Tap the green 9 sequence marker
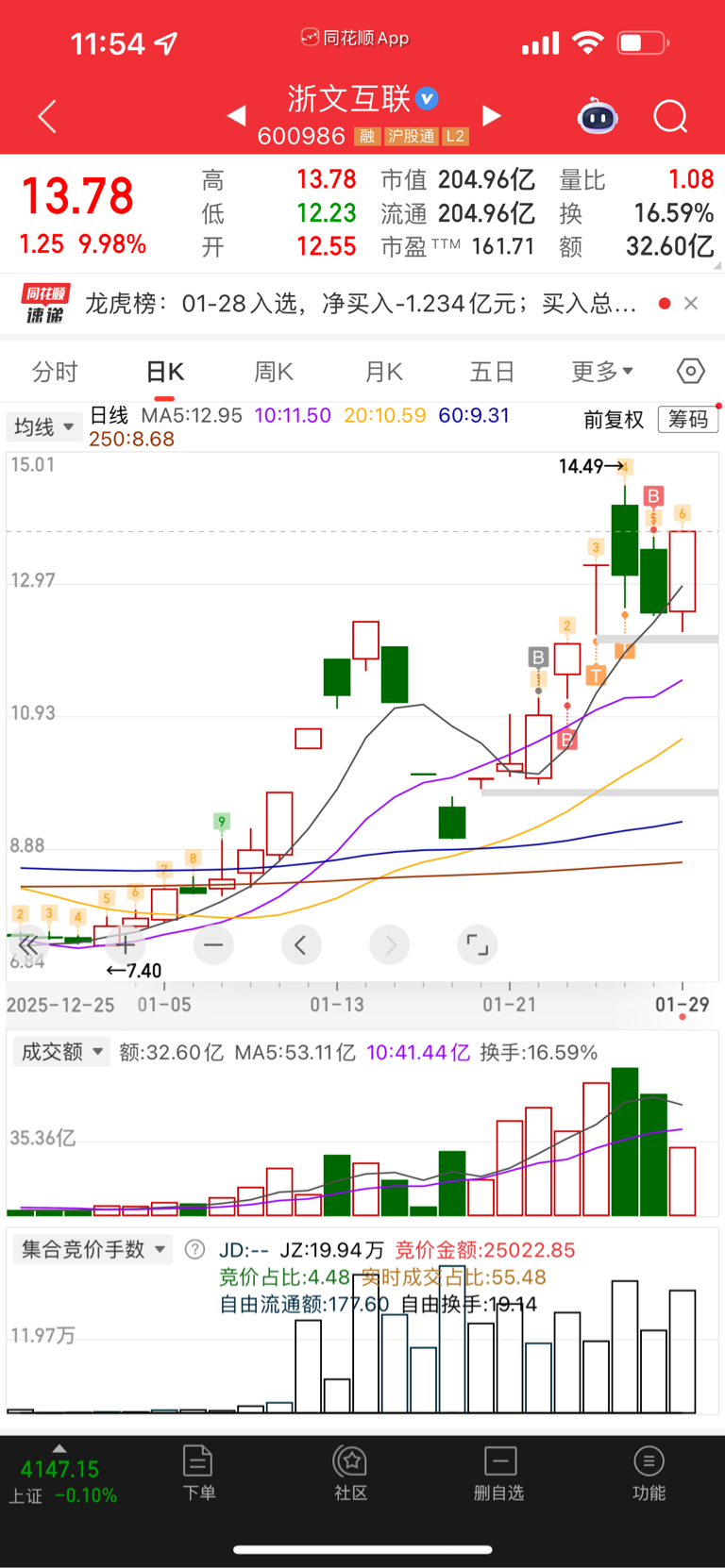The width and height of the screenshot is (725, 1568). (x=222, y=822)
